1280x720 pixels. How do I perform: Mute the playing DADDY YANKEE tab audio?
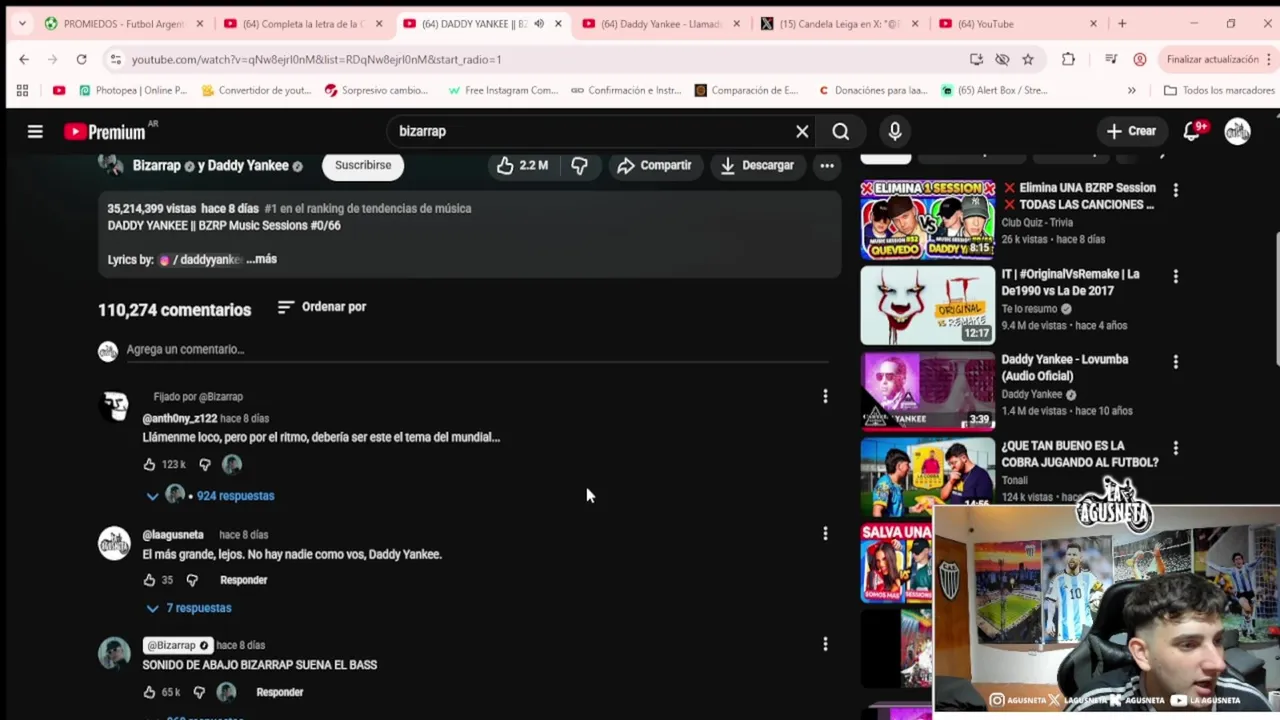[x=539, y=24]
